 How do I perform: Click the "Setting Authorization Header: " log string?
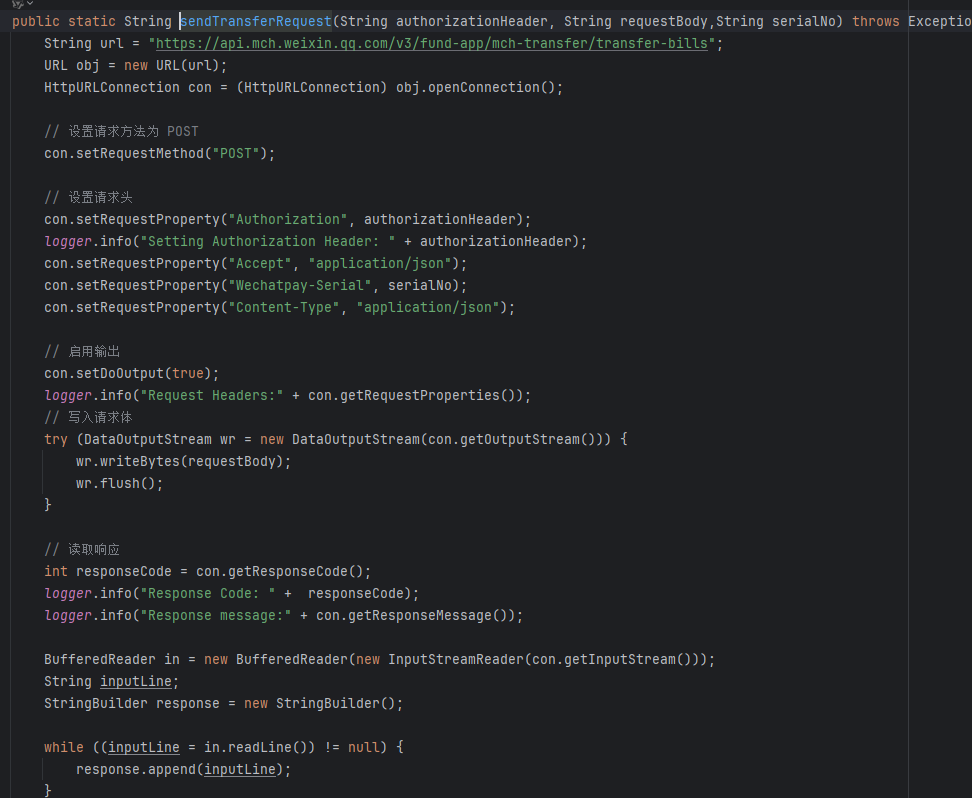tap(268, 241)
